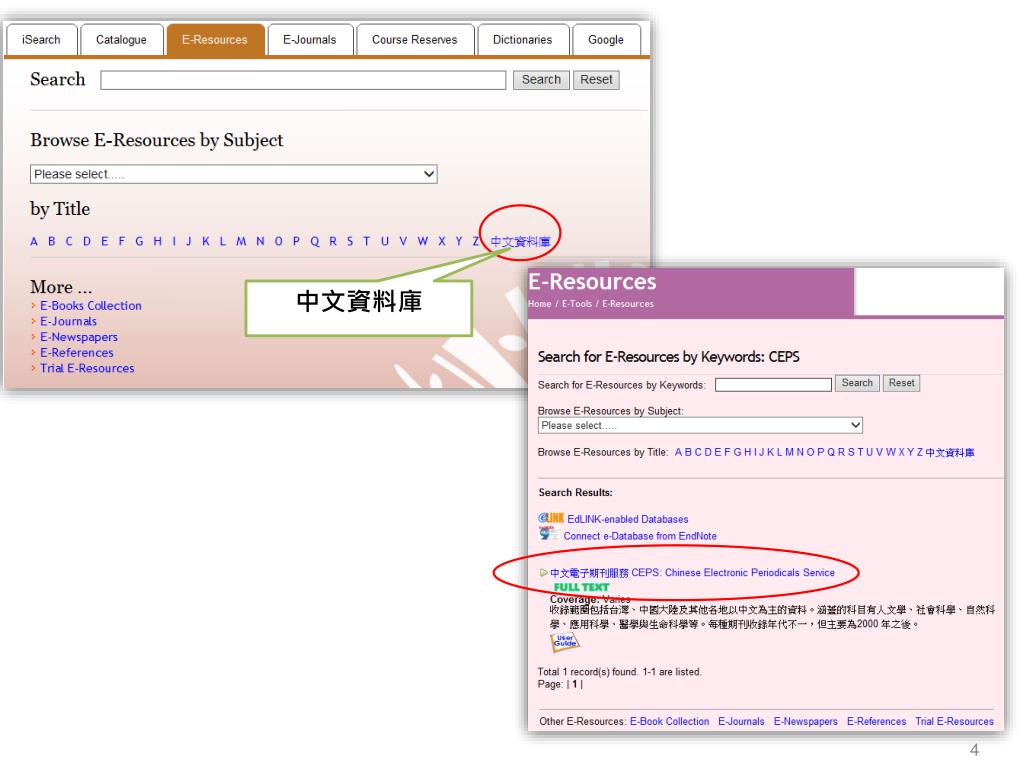Select the E-Resources tab

(x=215, y=40)
